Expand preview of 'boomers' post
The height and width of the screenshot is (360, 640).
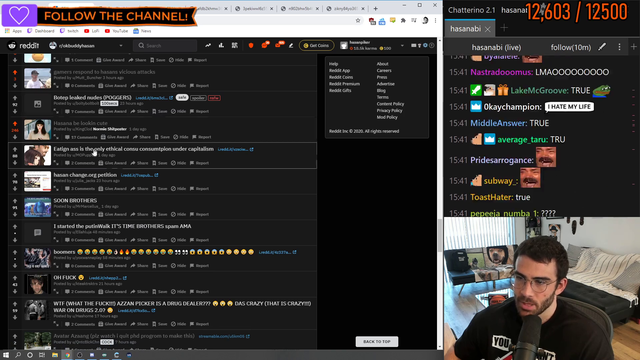point(56,265)
